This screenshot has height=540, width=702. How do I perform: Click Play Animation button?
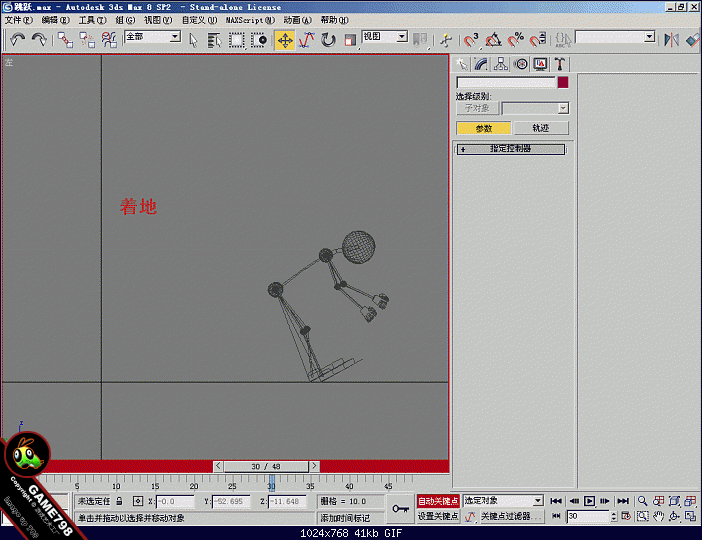click(590, 501)
